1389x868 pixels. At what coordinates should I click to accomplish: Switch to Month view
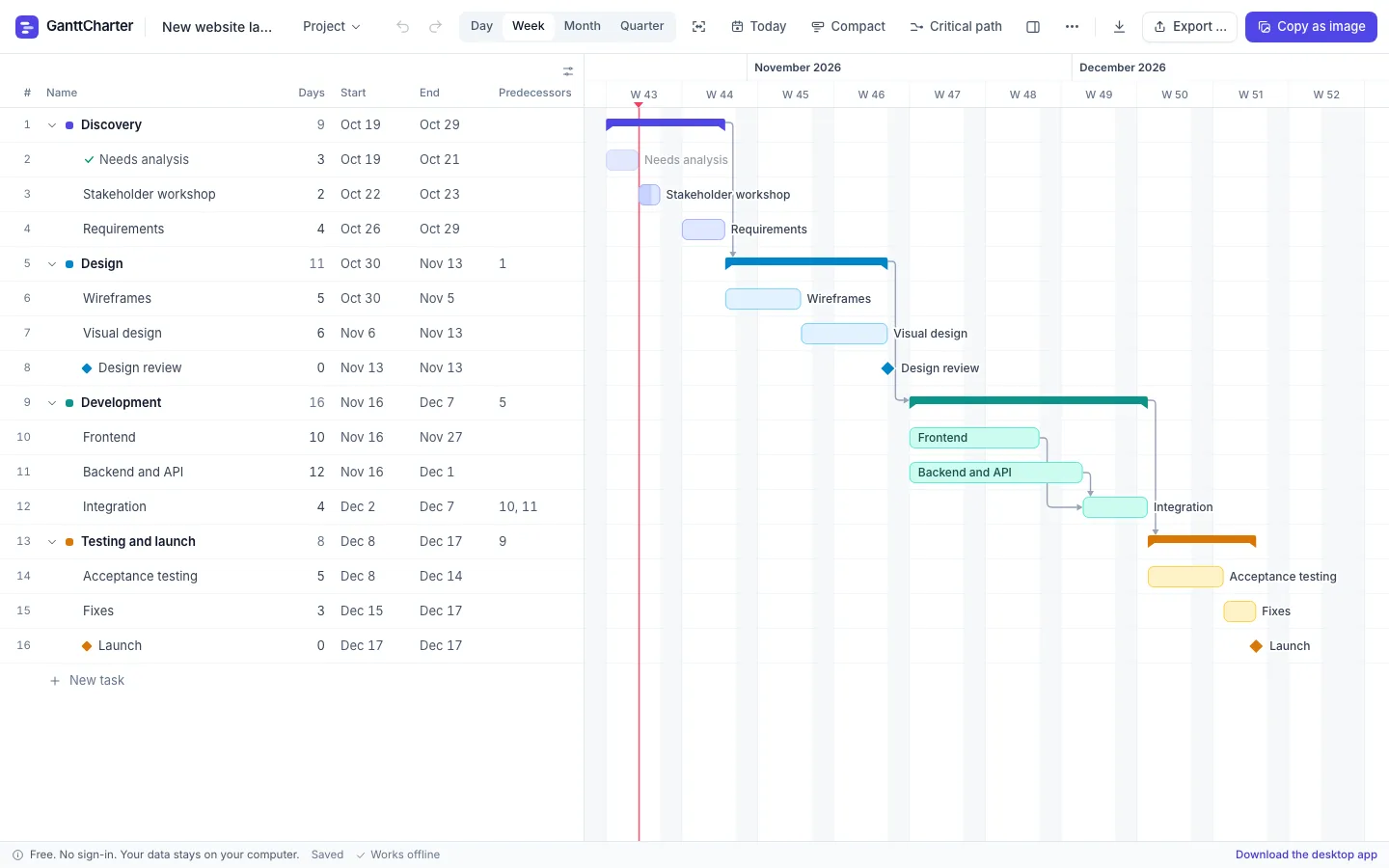[x=582, y=26]
